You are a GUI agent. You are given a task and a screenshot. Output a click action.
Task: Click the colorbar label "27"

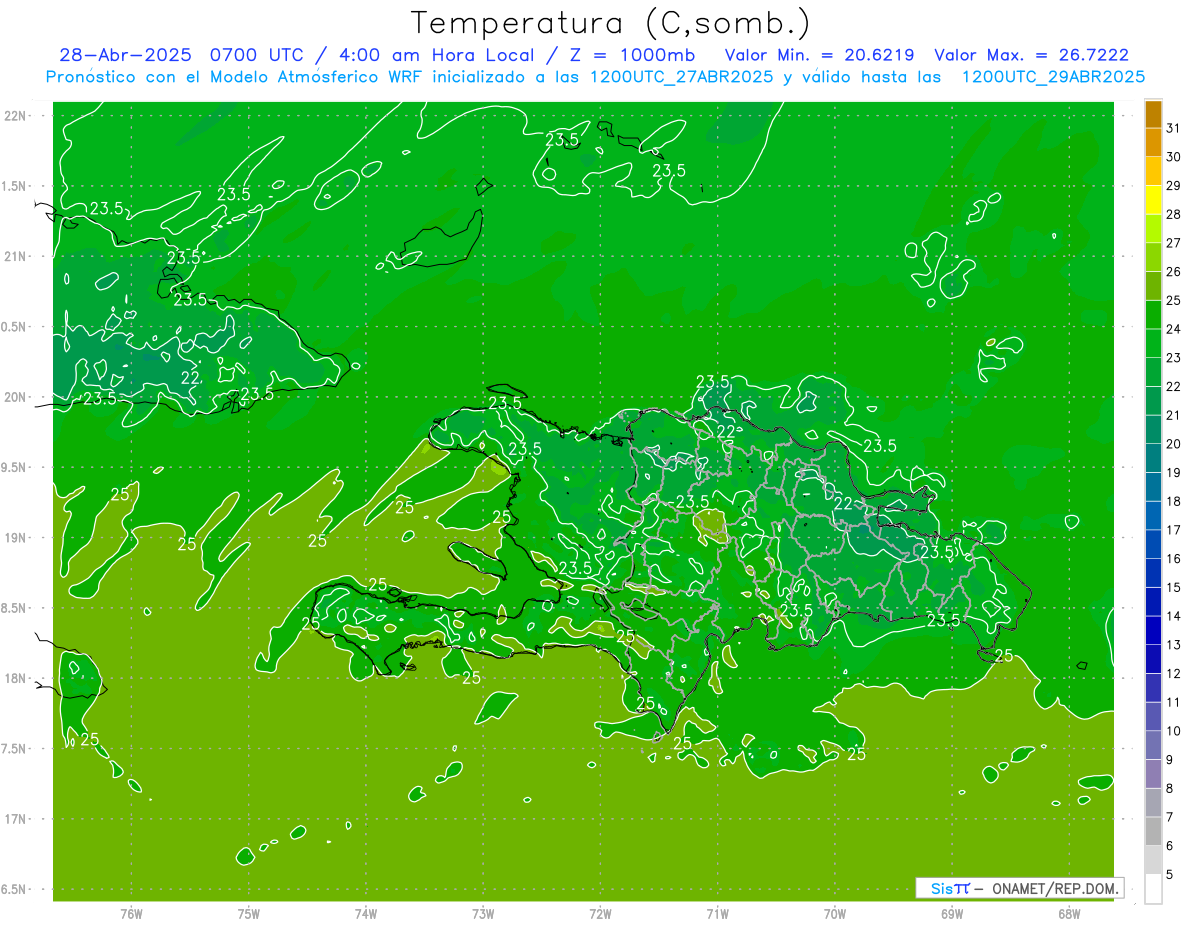click(1173, 243)
